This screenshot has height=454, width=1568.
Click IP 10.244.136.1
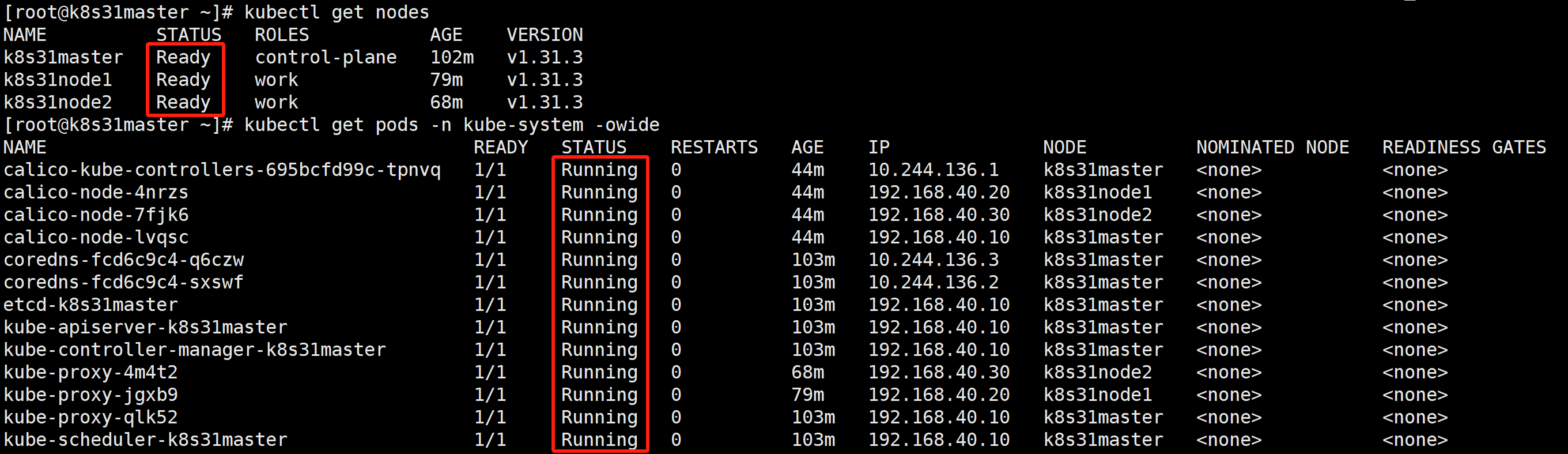click(x=934, y=170)
